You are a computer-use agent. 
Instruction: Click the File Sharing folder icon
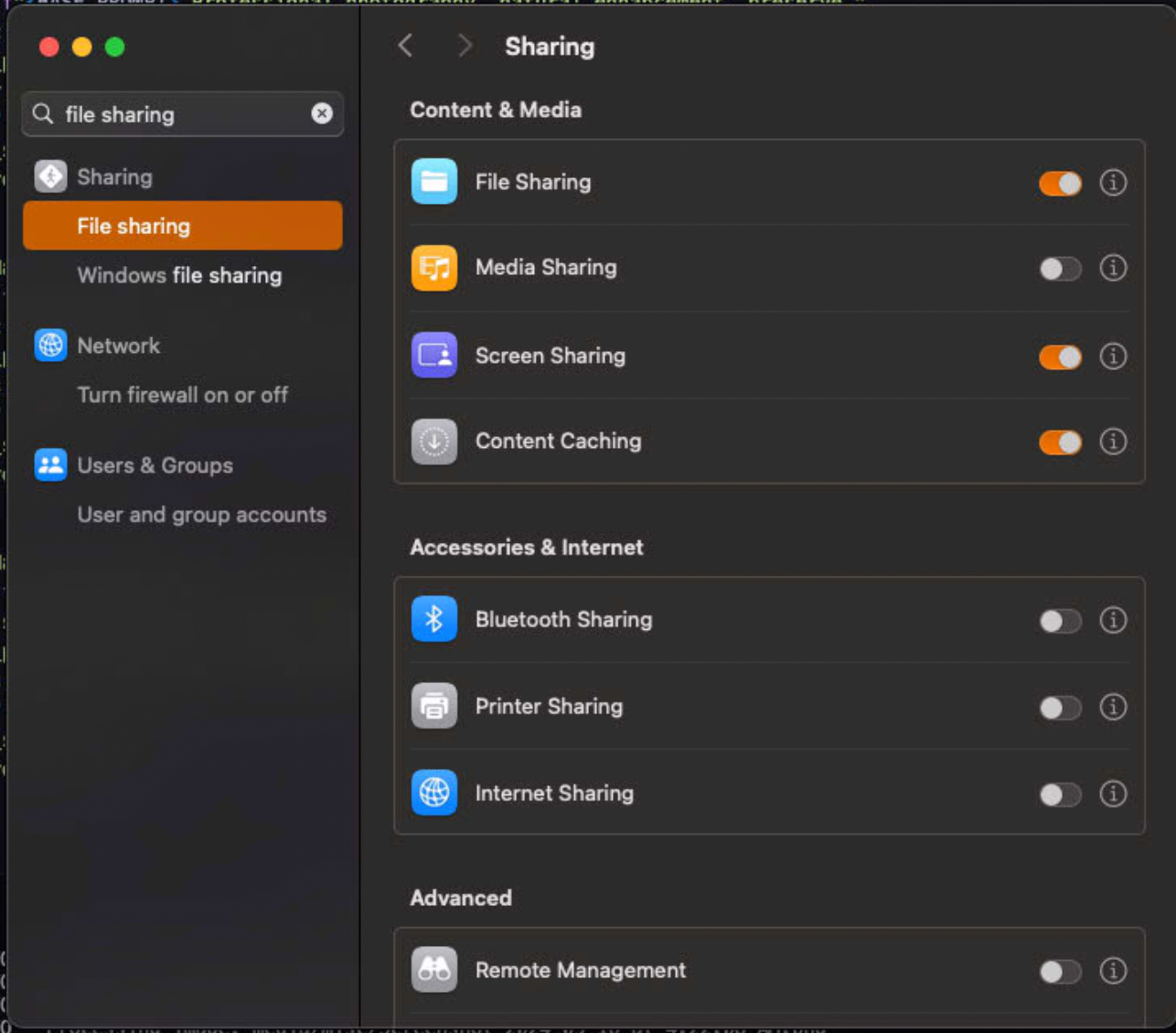(x=433, y=182)
